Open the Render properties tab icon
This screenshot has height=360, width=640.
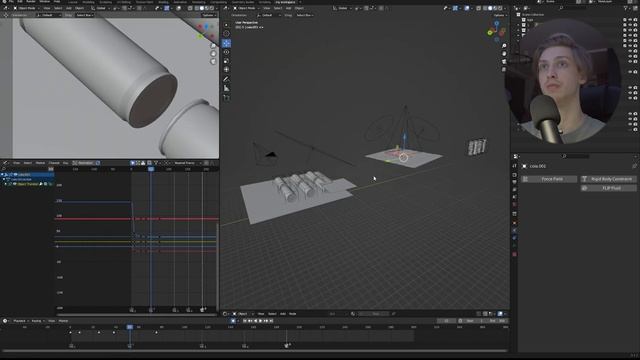point(515,175)
